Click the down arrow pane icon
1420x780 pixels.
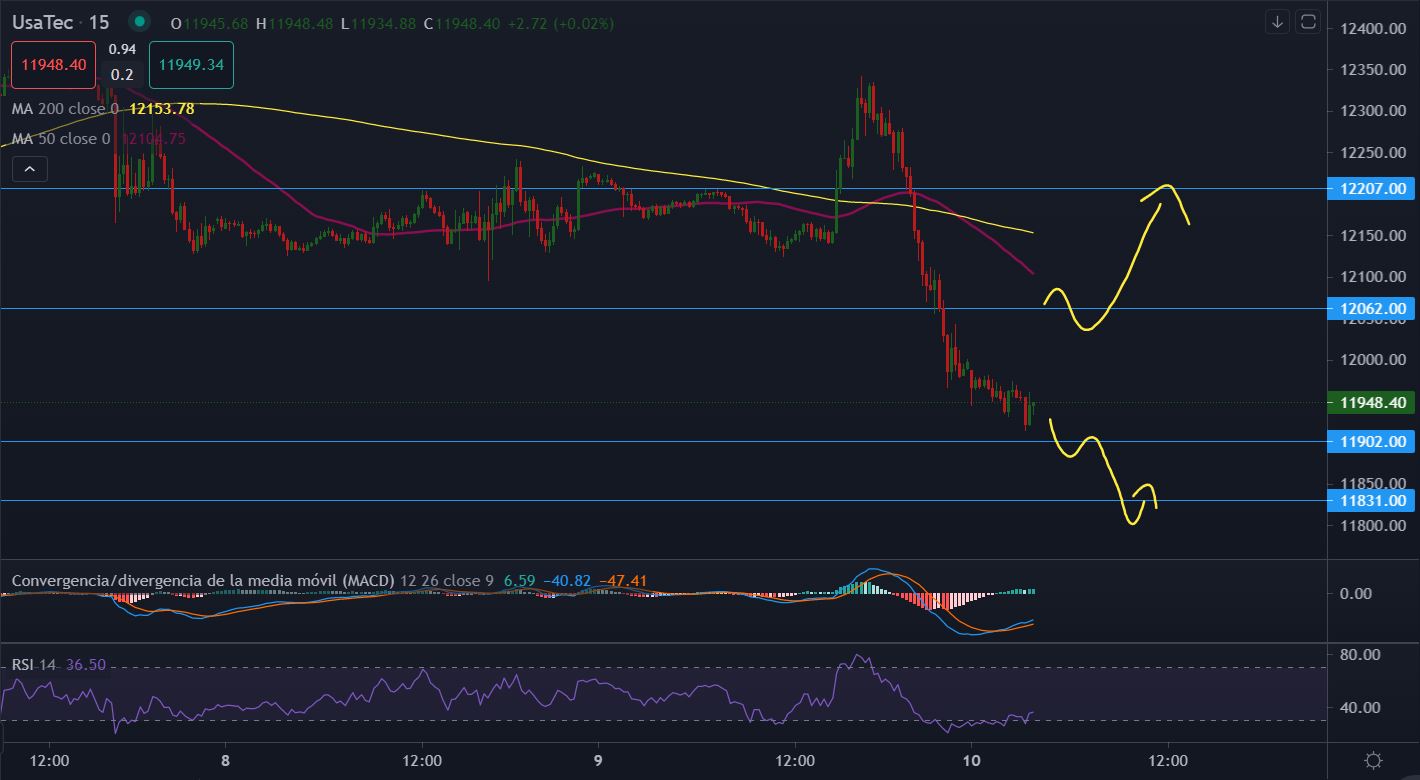click(x=1277, y=22)
